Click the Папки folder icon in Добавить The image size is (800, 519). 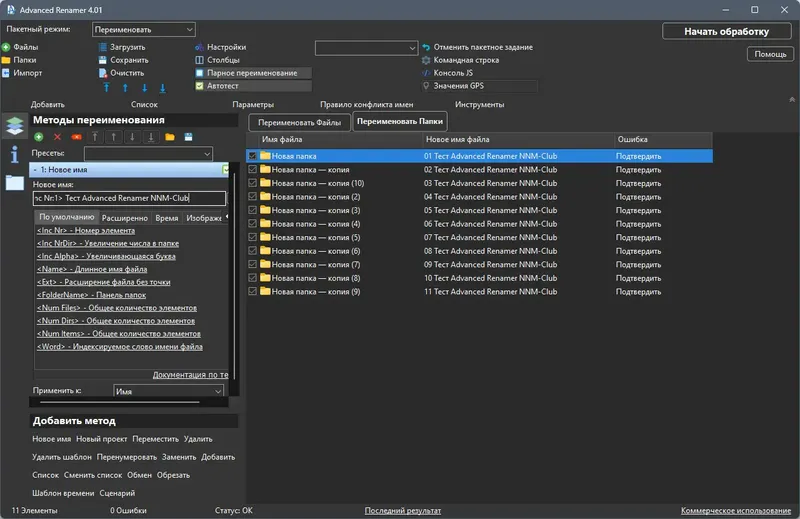tap(6, 60)
